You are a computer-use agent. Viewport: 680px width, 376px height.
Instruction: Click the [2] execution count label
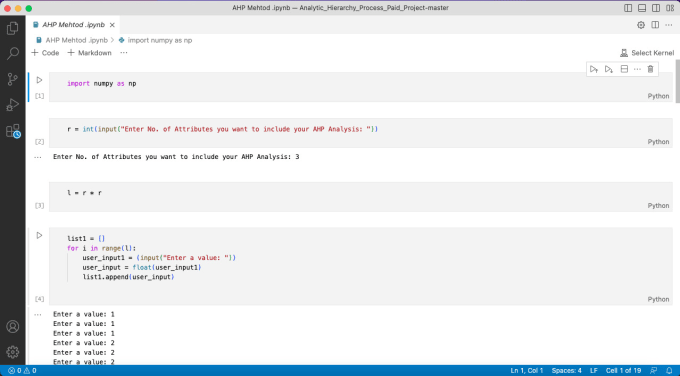point(39,142)
